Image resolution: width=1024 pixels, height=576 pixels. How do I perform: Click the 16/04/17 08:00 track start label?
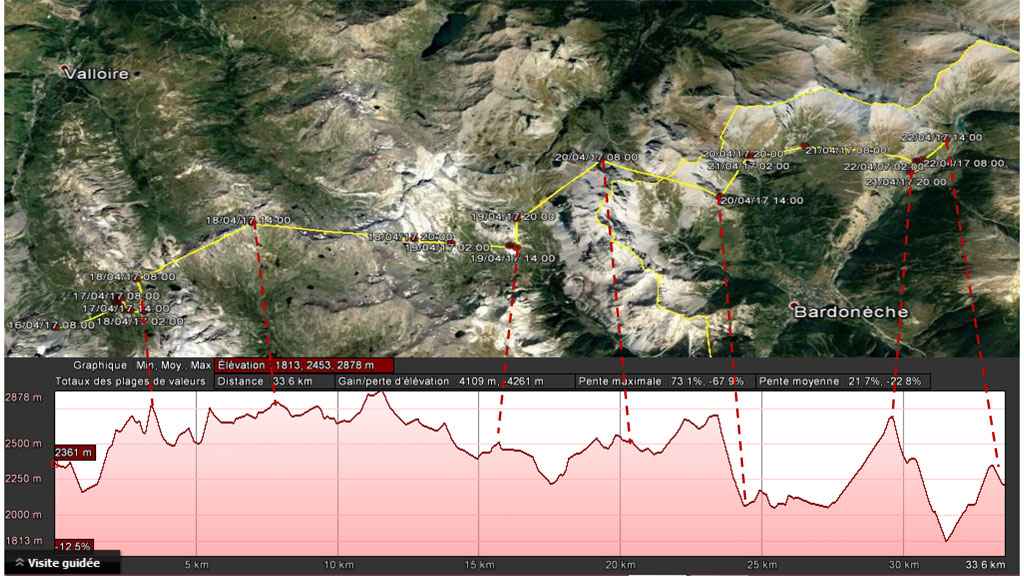pos(46,325)
